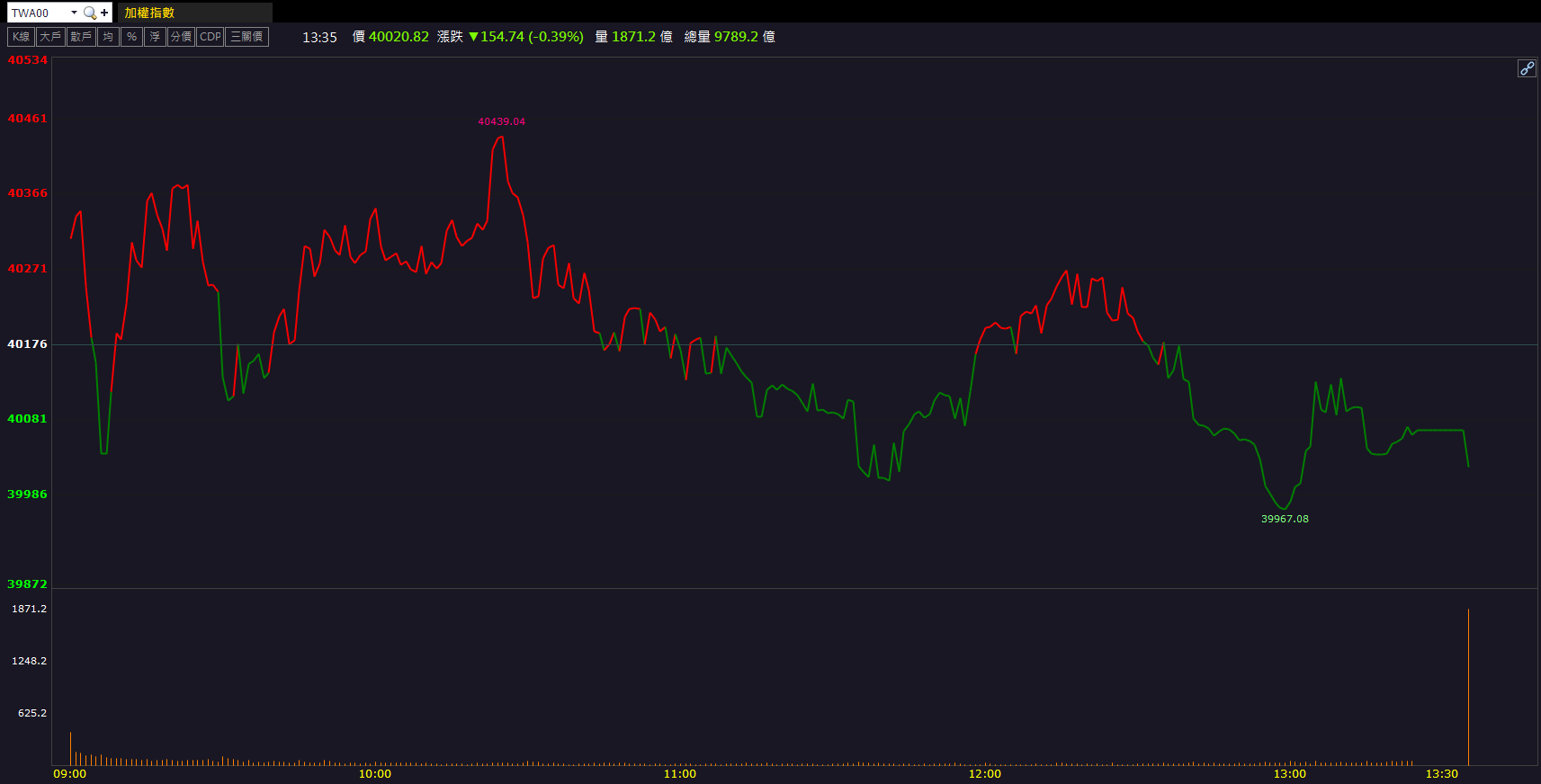Viewport: 1541px width, 784px height.
Task: Click the total volume 9789.2 value
Action: 736,37
